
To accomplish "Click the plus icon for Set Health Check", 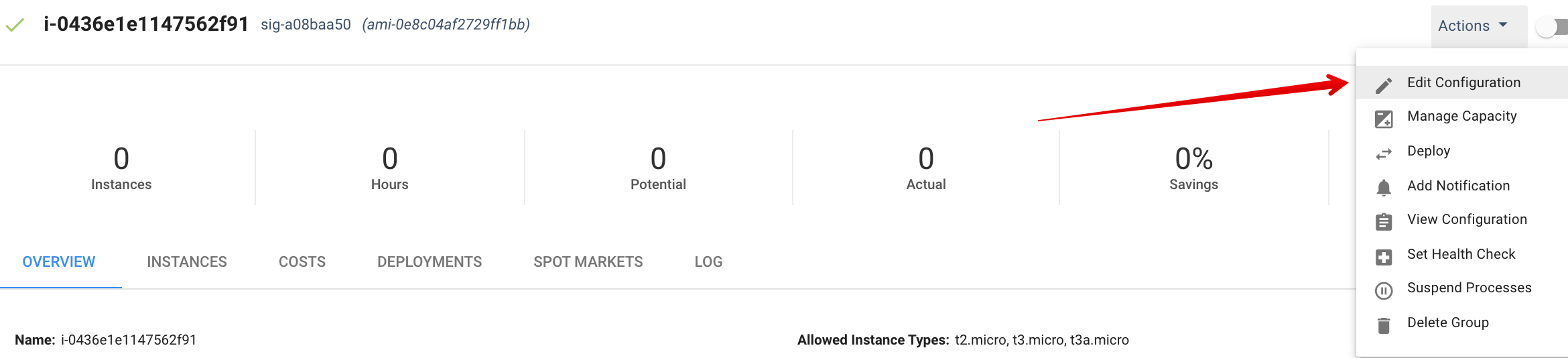I will tap(1384, 257).
